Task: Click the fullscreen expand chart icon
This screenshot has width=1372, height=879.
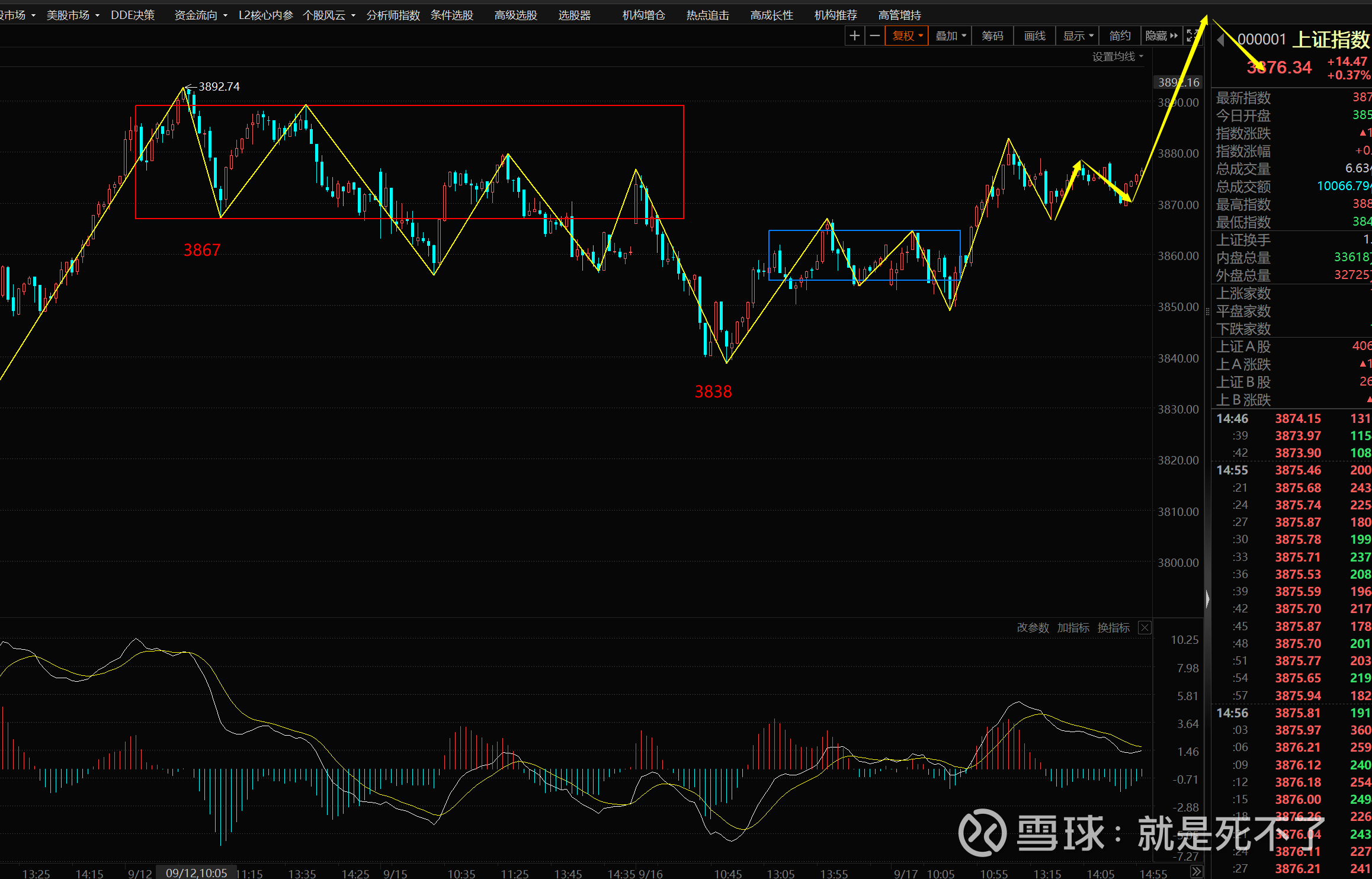Action: click(x=1192, y=36)
